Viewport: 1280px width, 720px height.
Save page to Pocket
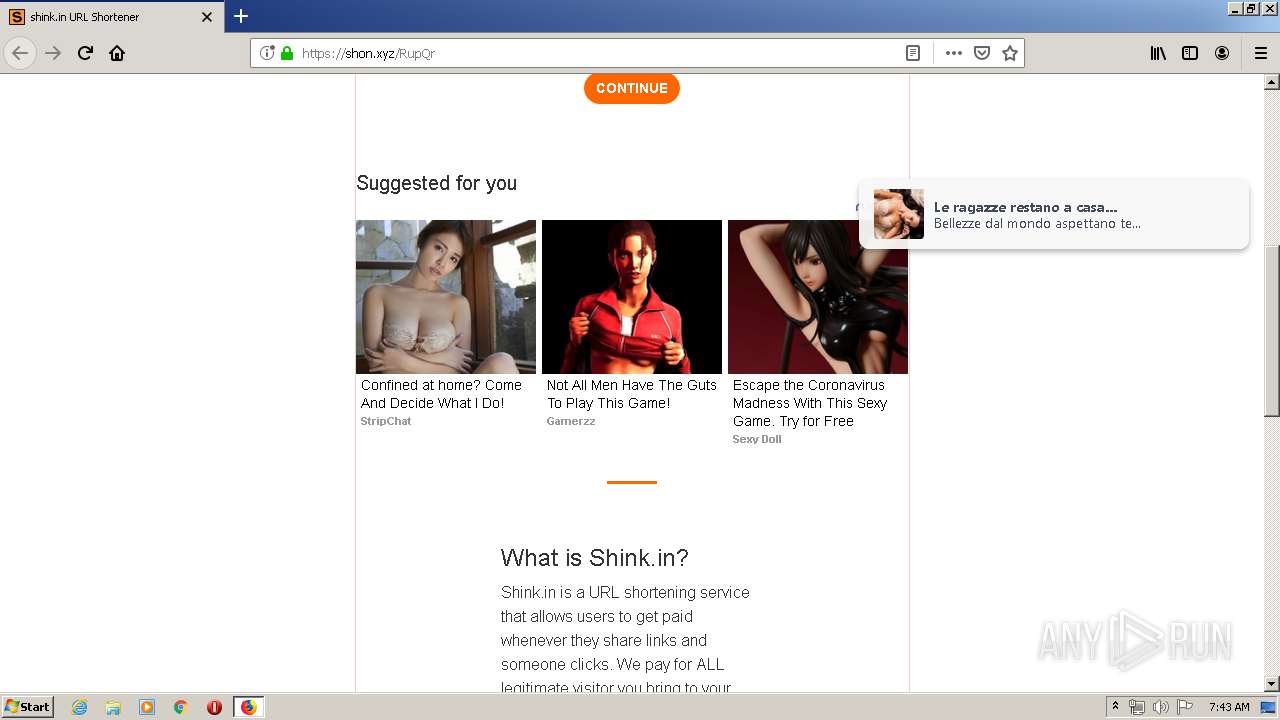pos(982,53)
